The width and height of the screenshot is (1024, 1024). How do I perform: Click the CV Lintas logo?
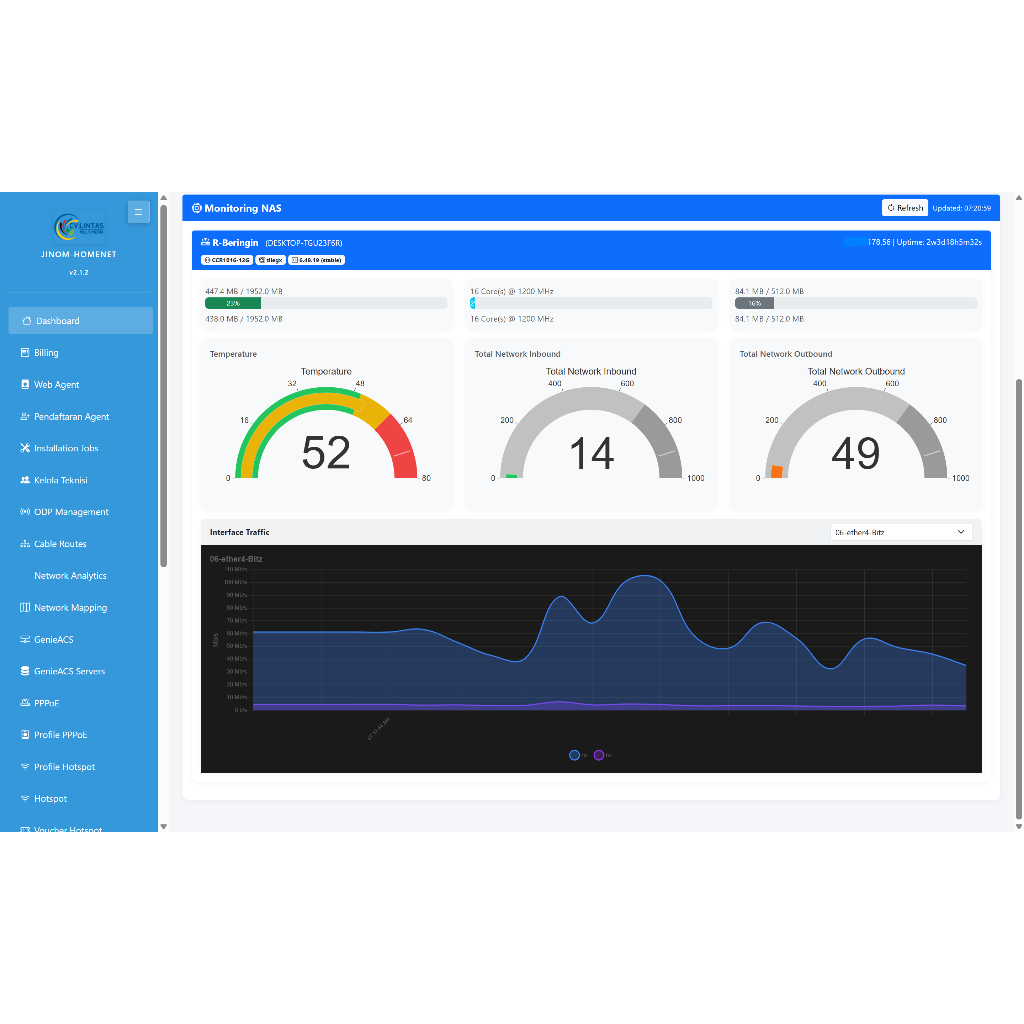(79, 227)
